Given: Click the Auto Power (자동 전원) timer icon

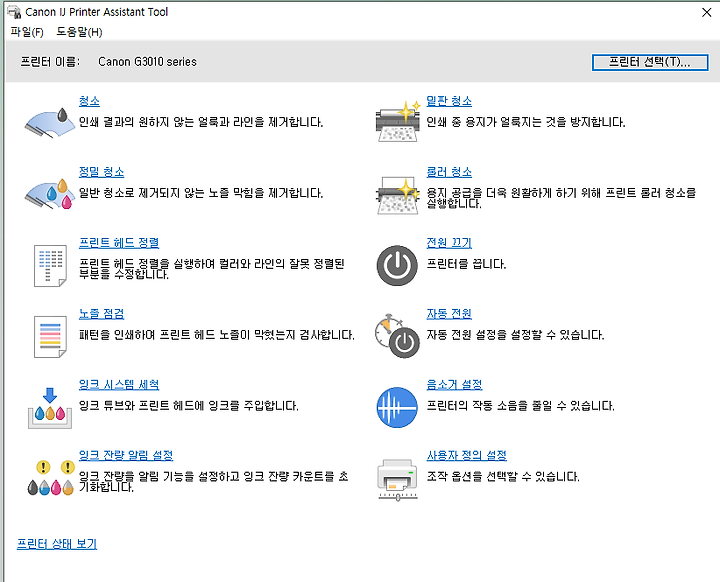Looking at the screenshot, I should tap(397, 336).
